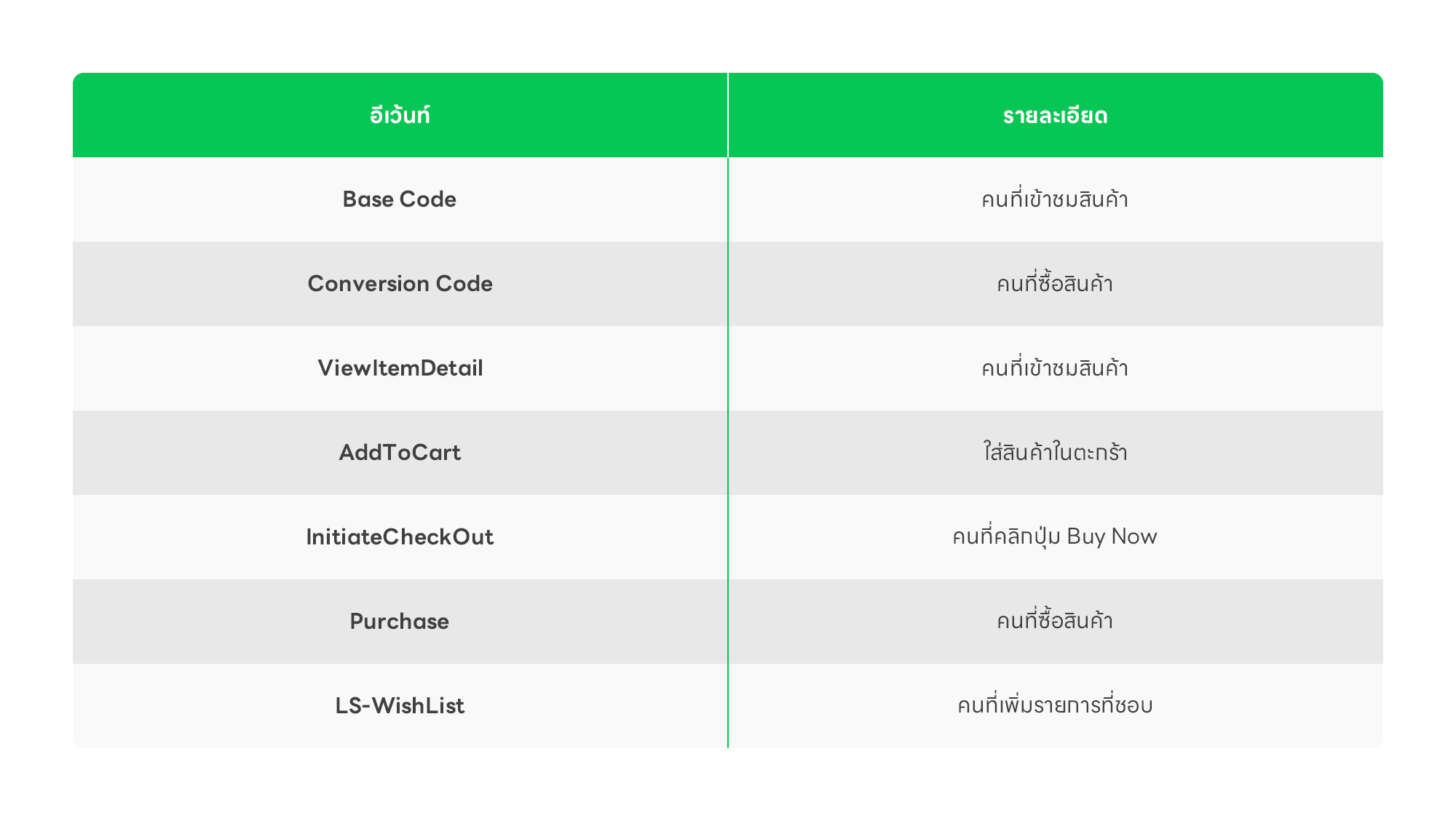Image resolution: width=1456 pixels, height=821 pixels.
Task: Pick the AddToCart event name
Action: tap(400, 453)
